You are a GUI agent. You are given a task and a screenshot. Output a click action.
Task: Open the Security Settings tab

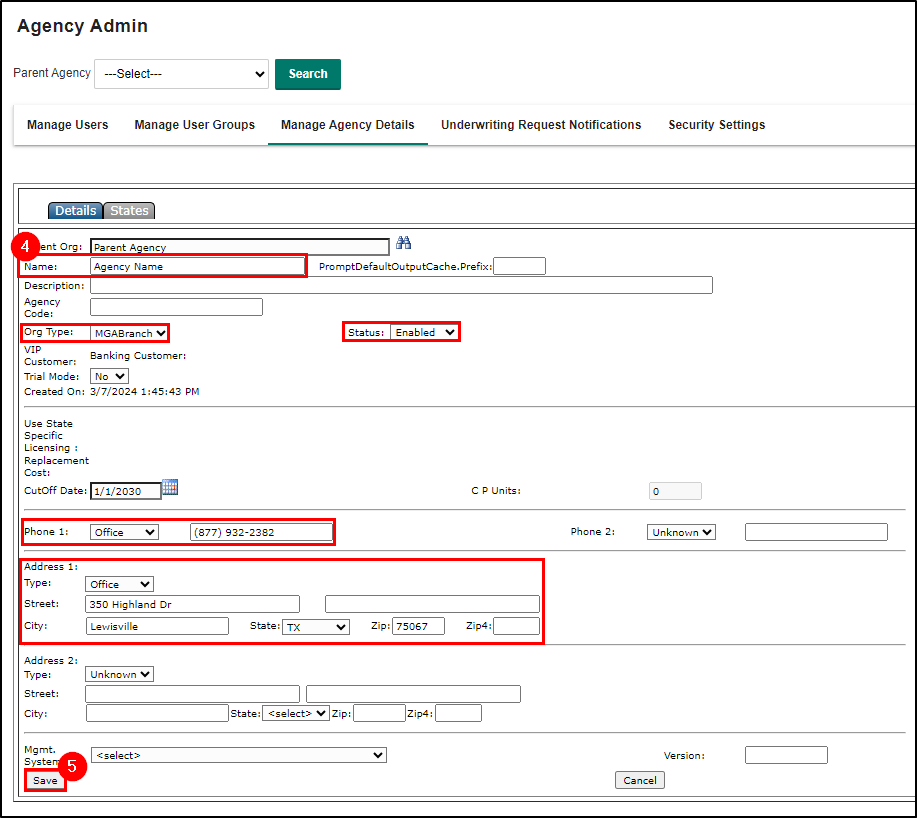(716, 125)
